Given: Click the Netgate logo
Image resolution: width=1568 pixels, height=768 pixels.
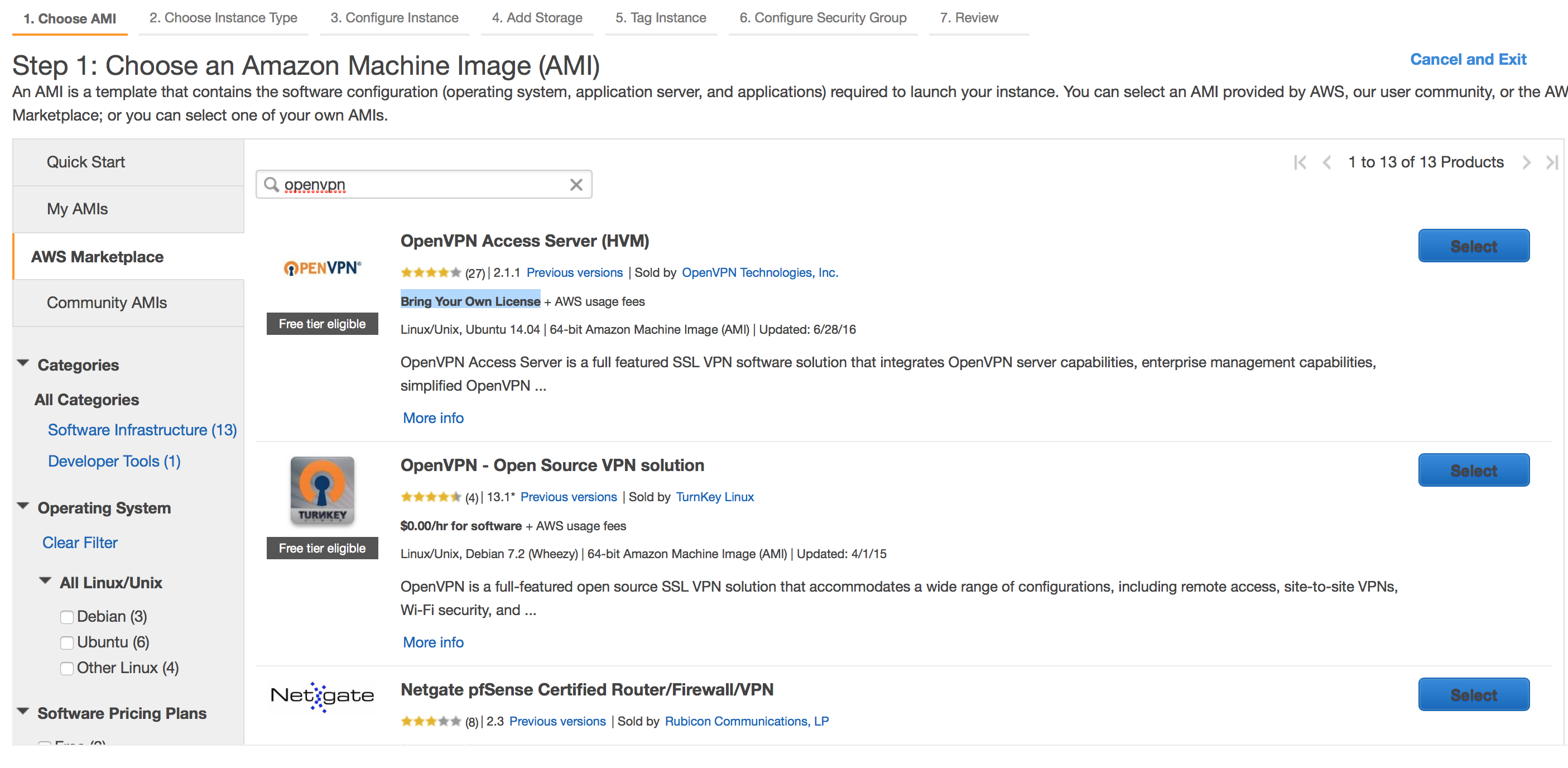Looking at the screenshot, I should click(x=322, y=696).
